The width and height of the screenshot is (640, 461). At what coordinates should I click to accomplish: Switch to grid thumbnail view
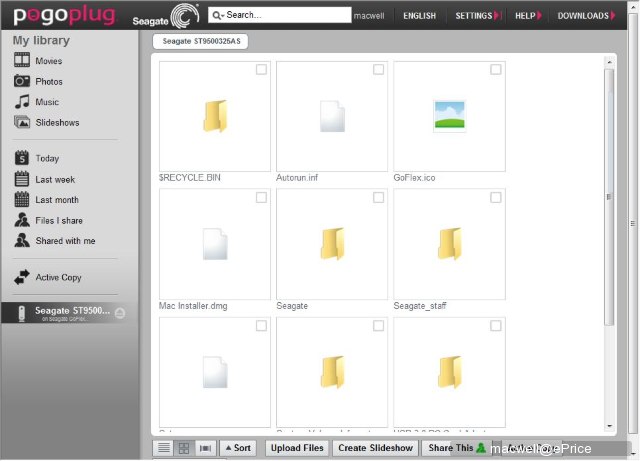(x=184, y=448)
